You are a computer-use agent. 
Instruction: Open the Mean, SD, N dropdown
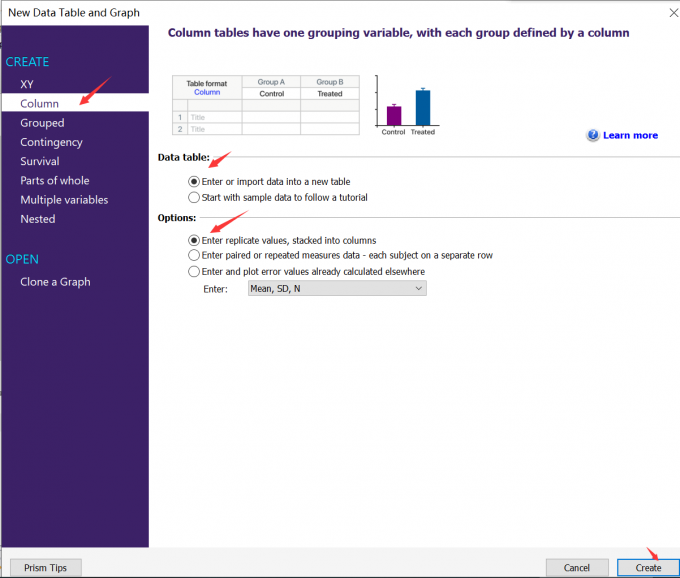(337, 288)
